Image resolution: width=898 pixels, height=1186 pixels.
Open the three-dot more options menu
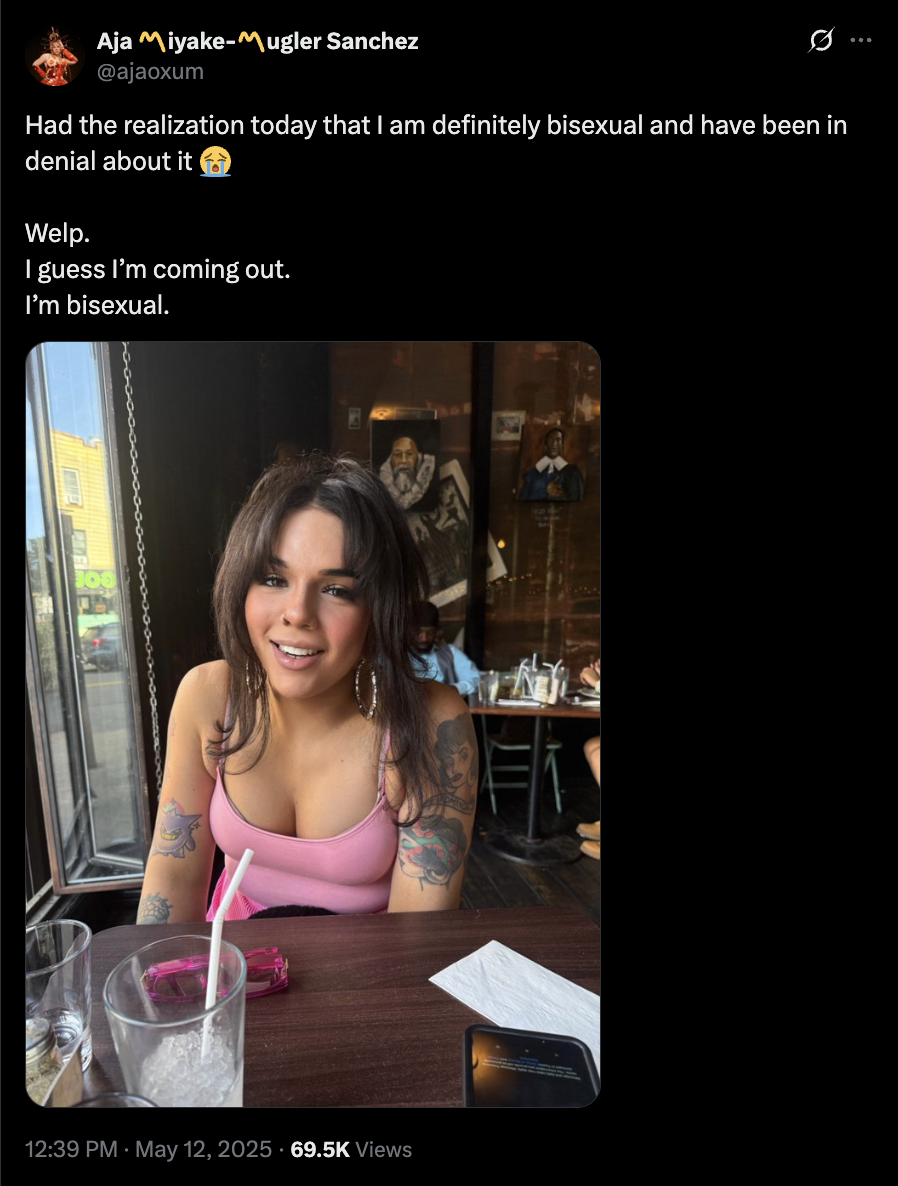point(861,40)
